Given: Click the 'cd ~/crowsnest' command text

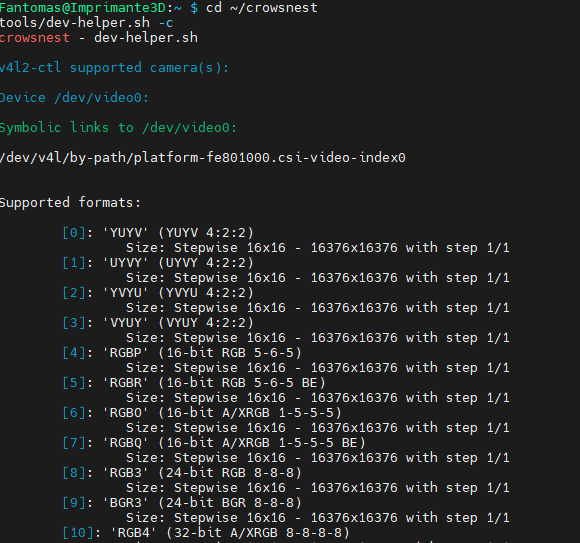Looking at the screenshot, I should [262, 7].
